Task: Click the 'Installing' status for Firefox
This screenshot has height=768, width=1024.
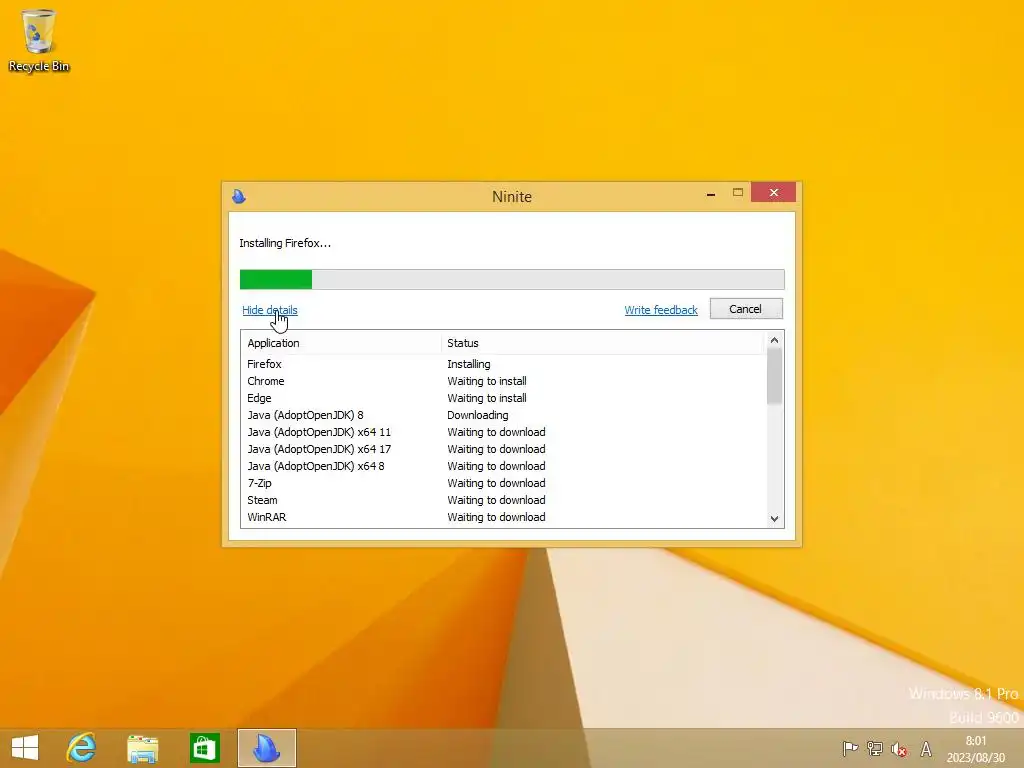Action: (x=468, y=364)
